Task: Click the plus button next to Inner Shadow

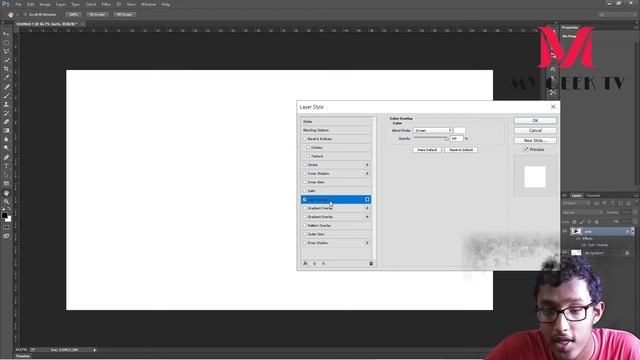Action: [x=367, y=173]
